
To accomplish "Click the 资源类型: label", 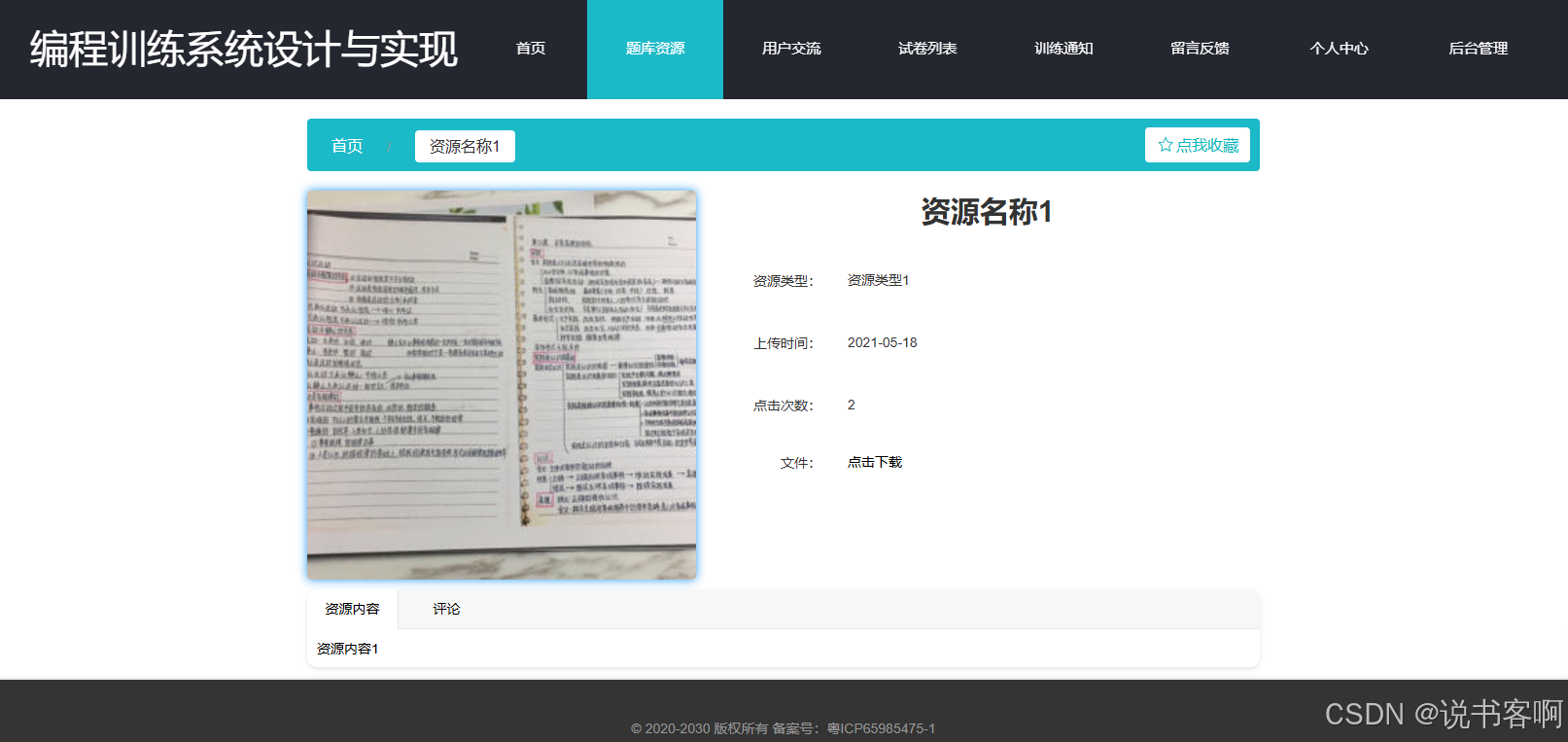I will point(784,281).
